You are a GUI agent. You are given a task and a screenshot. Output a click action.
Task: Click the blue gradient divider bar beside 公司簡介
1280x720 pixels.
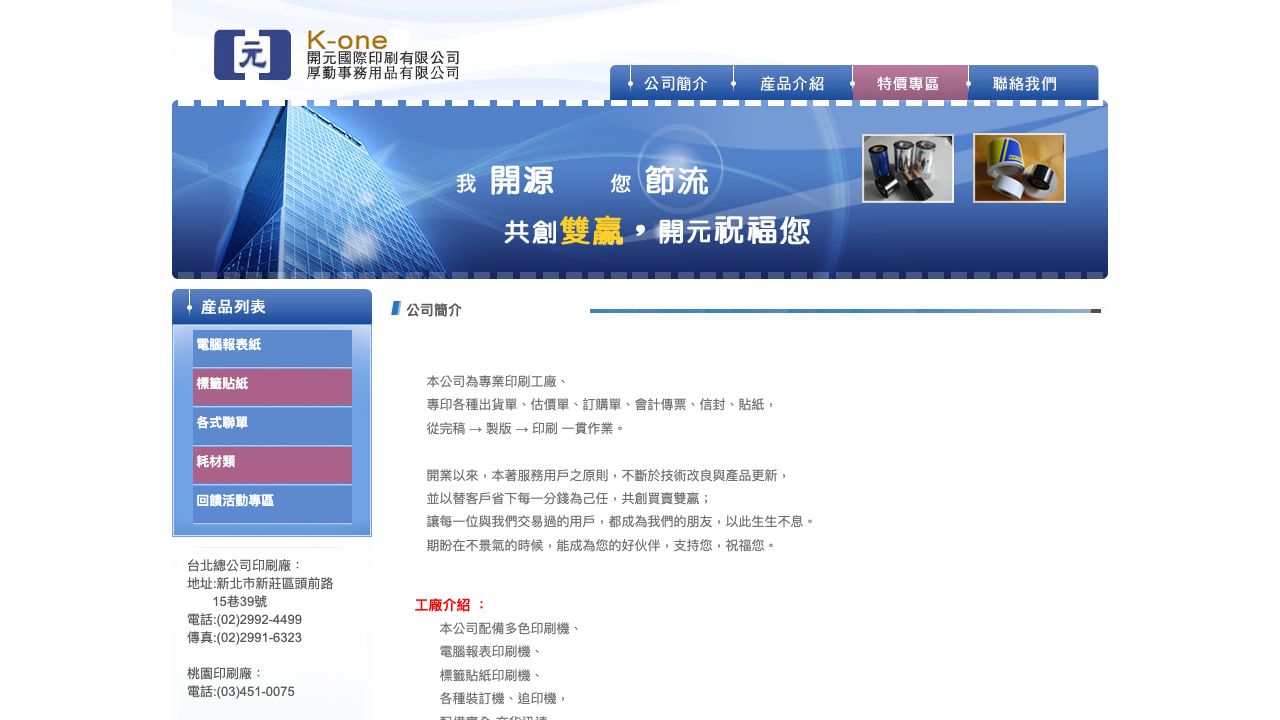845,310
